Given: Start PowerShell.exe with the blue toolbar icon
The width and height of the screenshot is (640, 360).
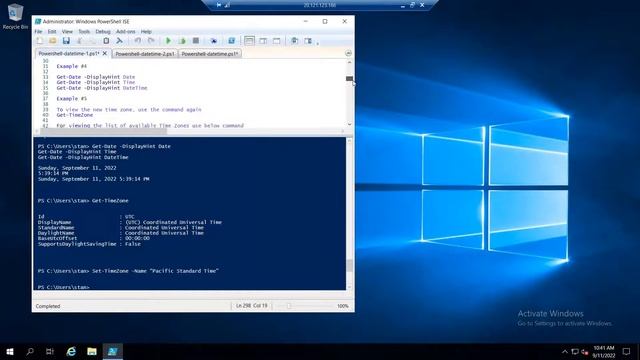Looking at the screenshot, I should point(231,41).
